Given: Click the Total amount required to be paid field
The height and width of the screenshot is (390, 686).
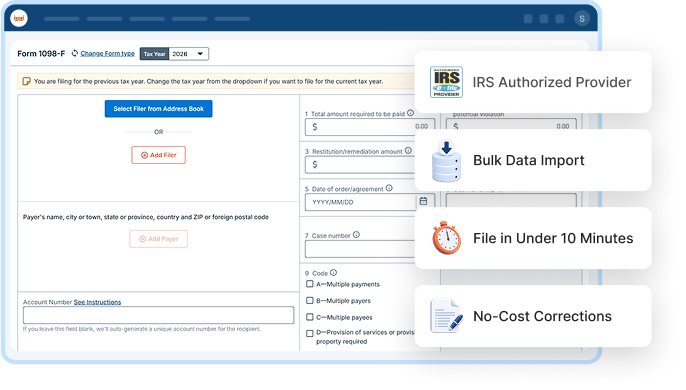Looking at the screenshot, I should [370, 127].
